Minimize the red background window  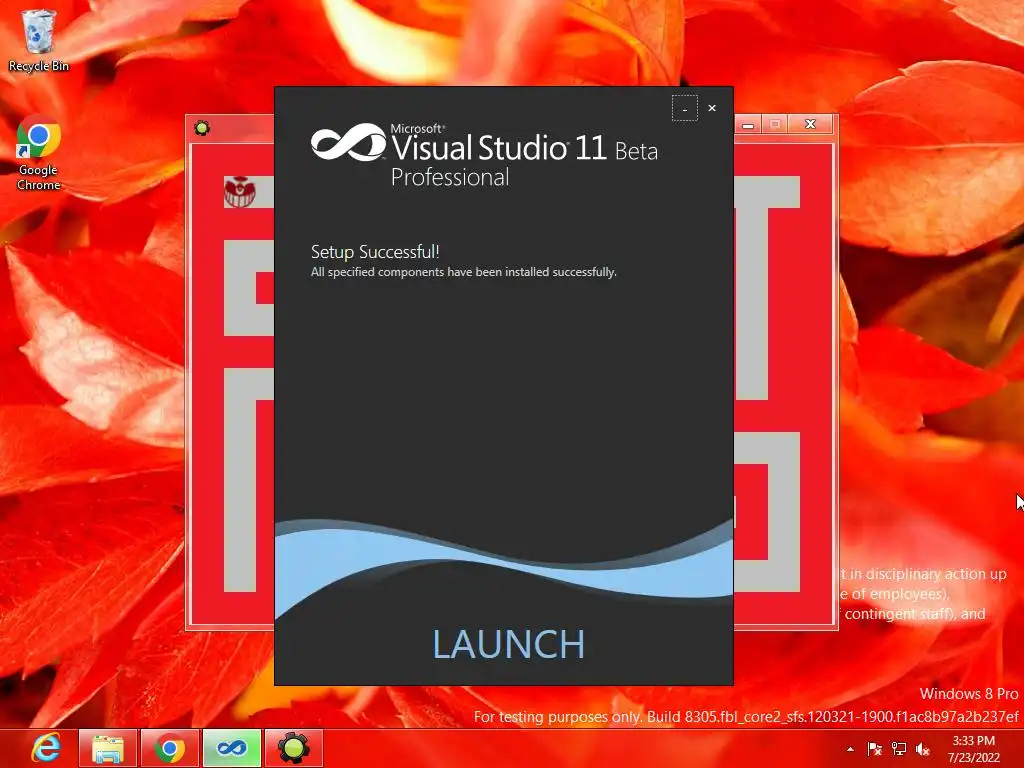748,124
